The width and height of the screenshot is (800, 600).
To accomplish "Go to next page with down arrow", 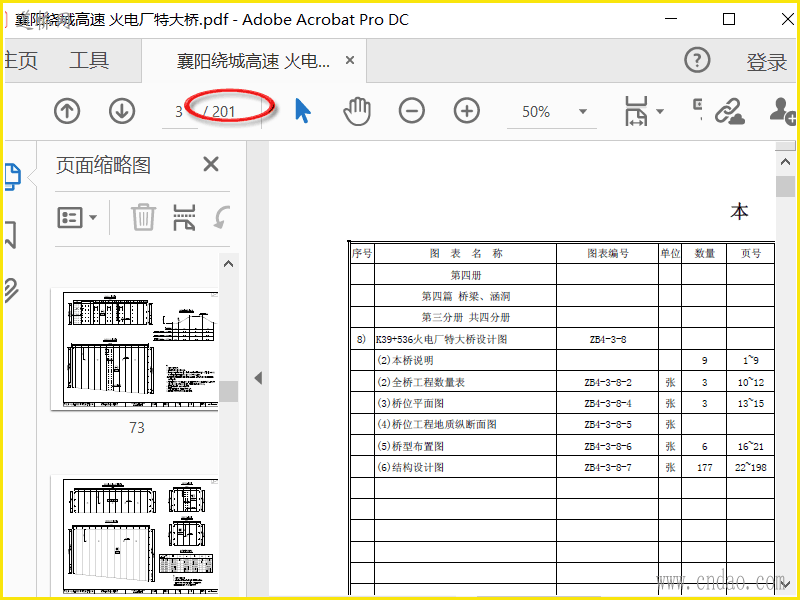I will [122, 111].
